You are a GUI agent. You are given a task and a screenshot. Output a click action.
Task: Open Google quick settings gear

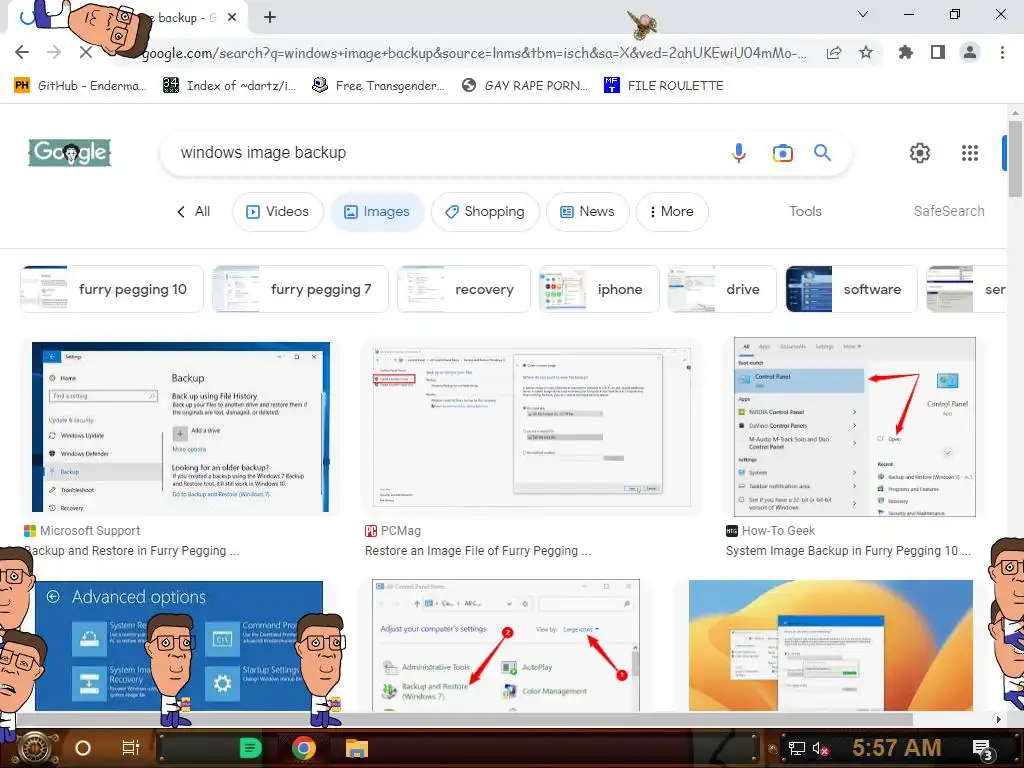(920, 153)
